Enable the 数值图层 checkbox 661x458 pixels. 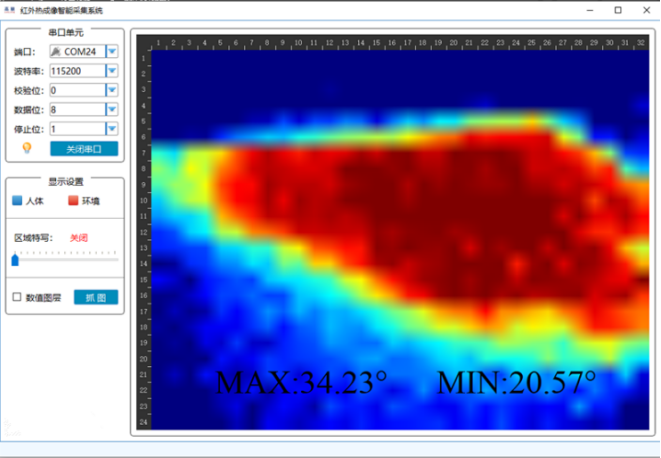tap(17, 297)
